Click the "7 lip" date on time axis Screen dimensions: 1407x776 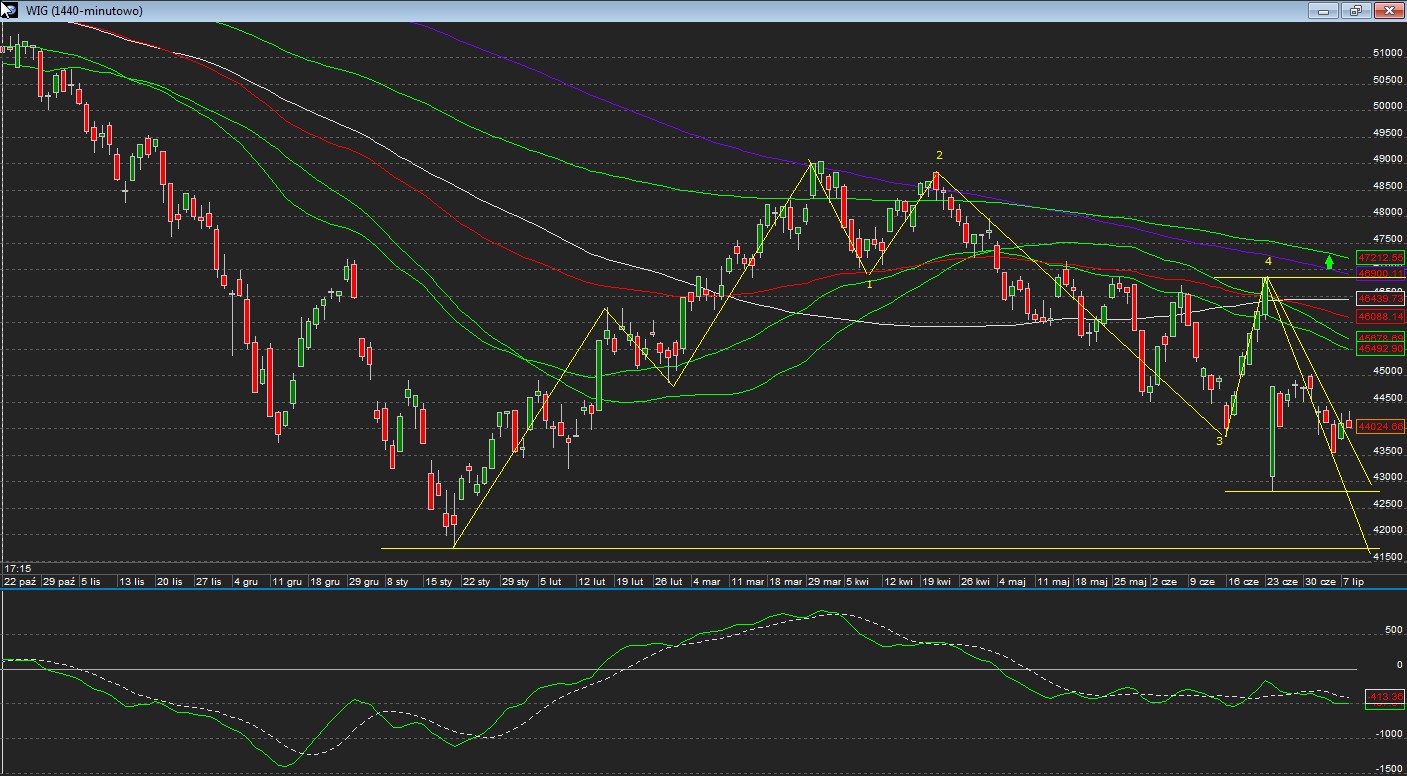1352,581
